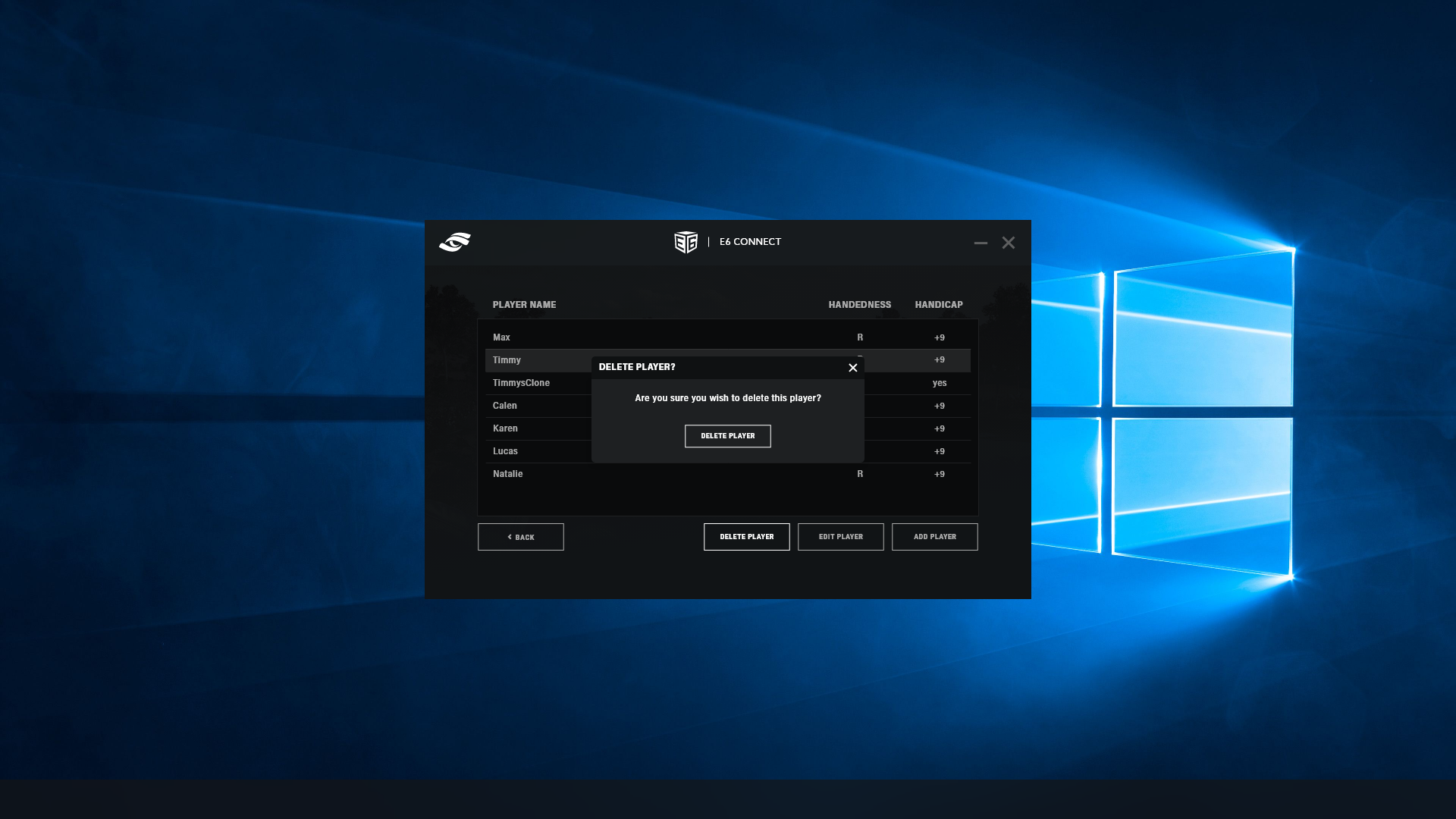This screenshot has height=819, width=1456.
Task: Click Add Player button
Action: (934, 537)
